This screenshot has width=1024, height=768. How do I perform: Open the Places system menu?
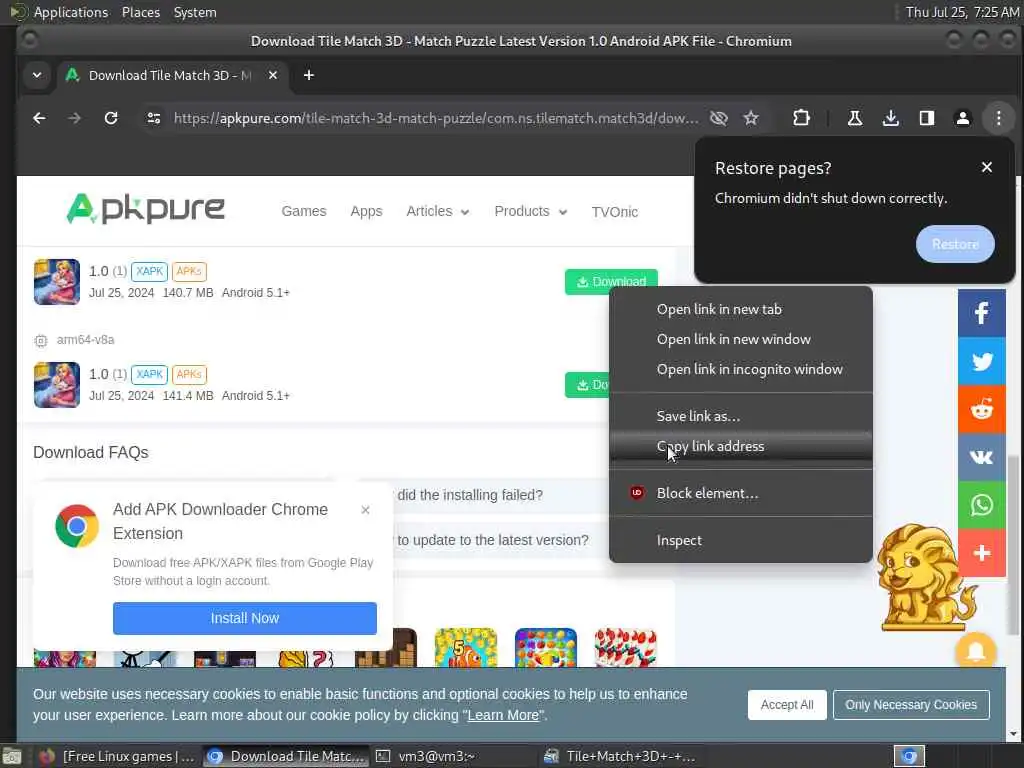click(x=141, y=12)
